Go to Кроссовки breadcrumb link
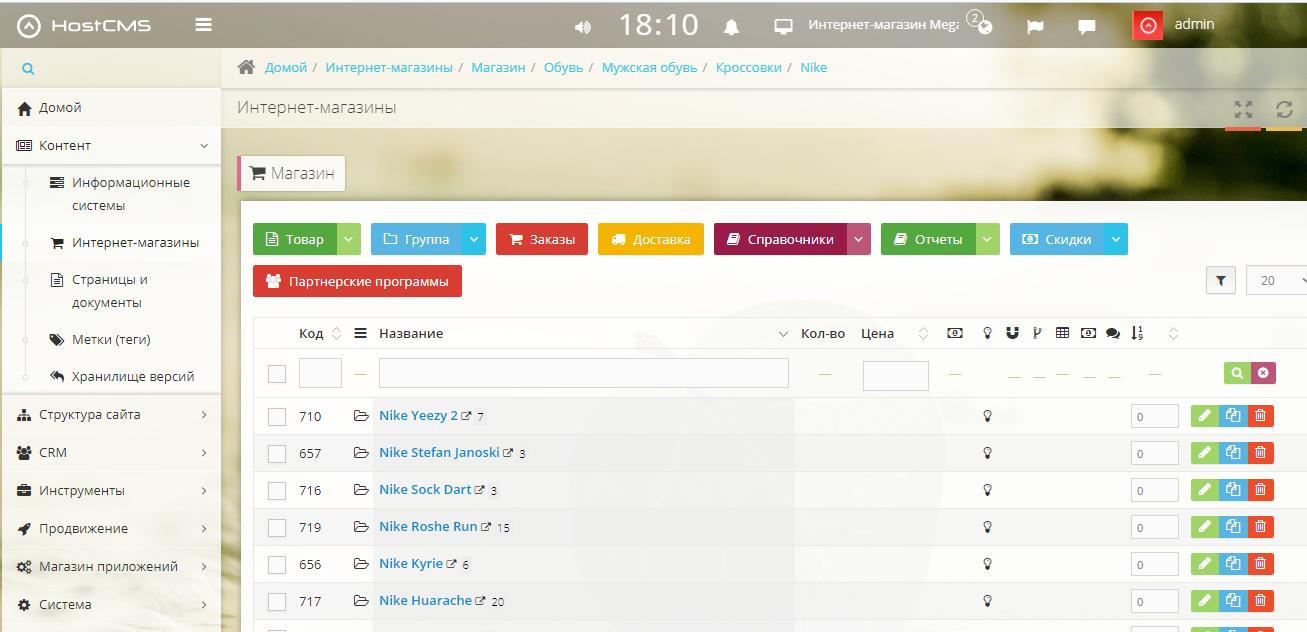This screenshot has width=1307, height=632. pos(749,67)
